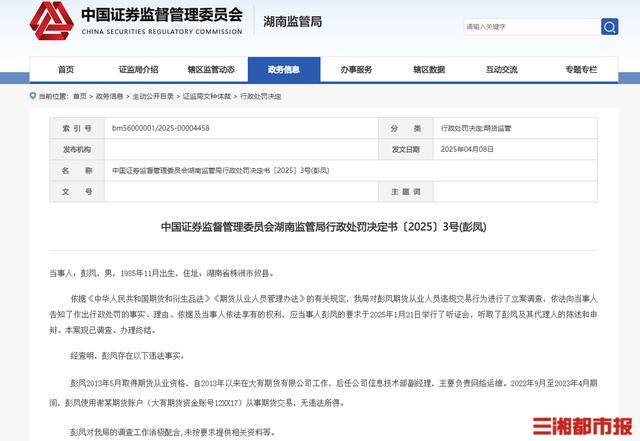Click the index number bm56000001/2025-00004458
The width and height of the screenshot is (640, 441).
click(160, 129)
